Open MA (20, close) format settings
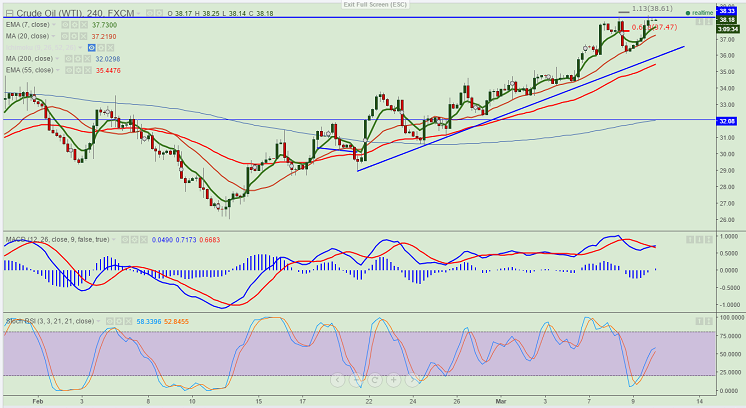The width and height of the screenshot is (746, 408). tap(74, 36)
